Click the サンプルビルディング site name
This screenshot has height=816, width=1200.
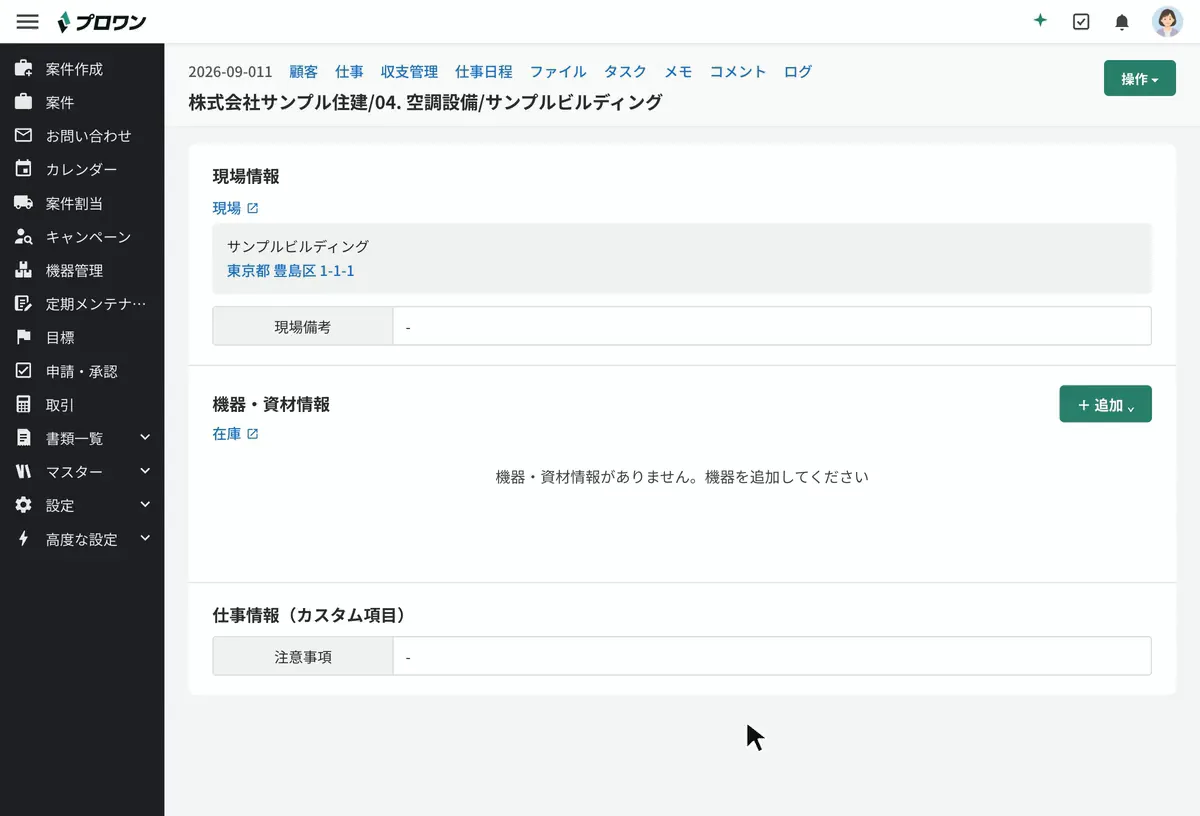tap(298, 246)
